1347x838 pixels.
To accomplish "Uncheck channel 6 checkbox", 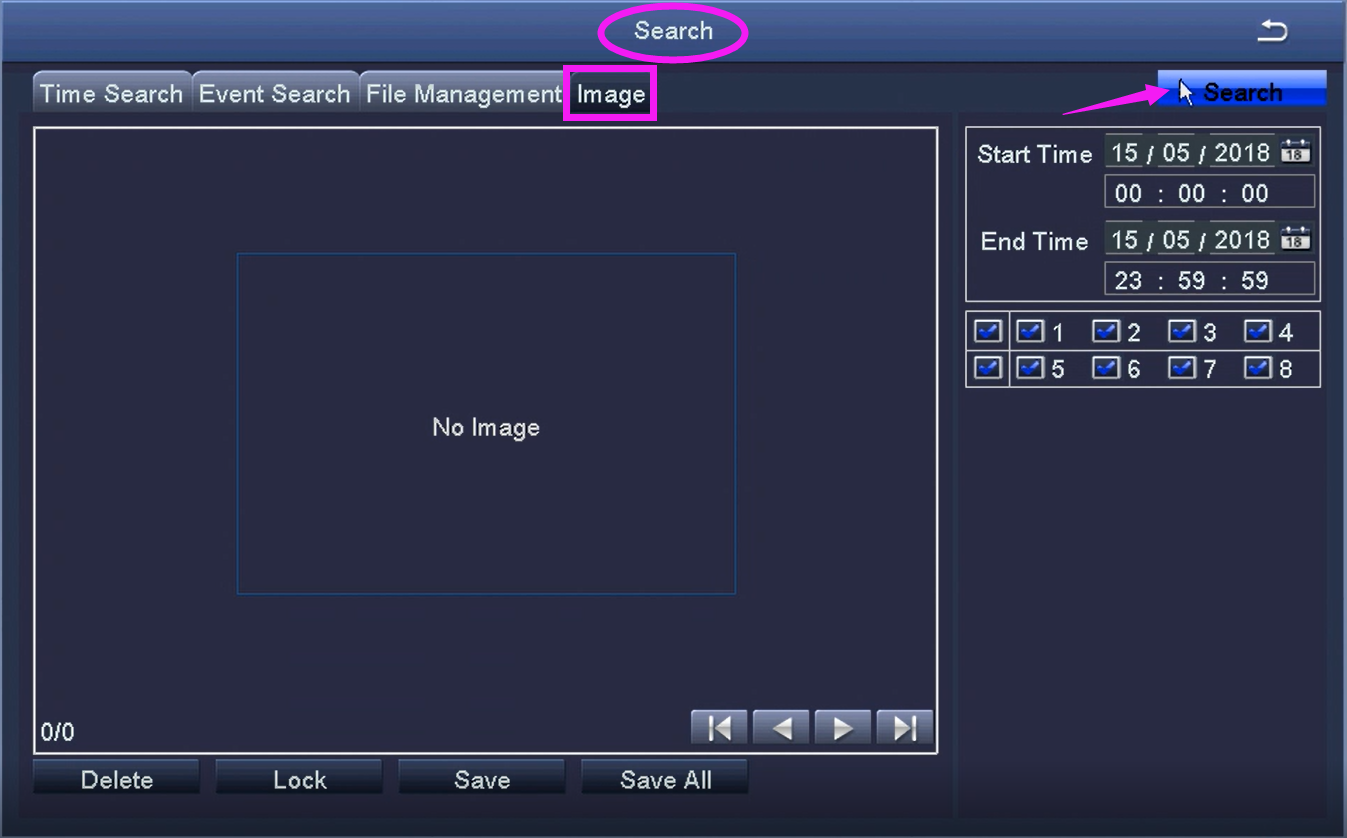I will coord(1106,368).
